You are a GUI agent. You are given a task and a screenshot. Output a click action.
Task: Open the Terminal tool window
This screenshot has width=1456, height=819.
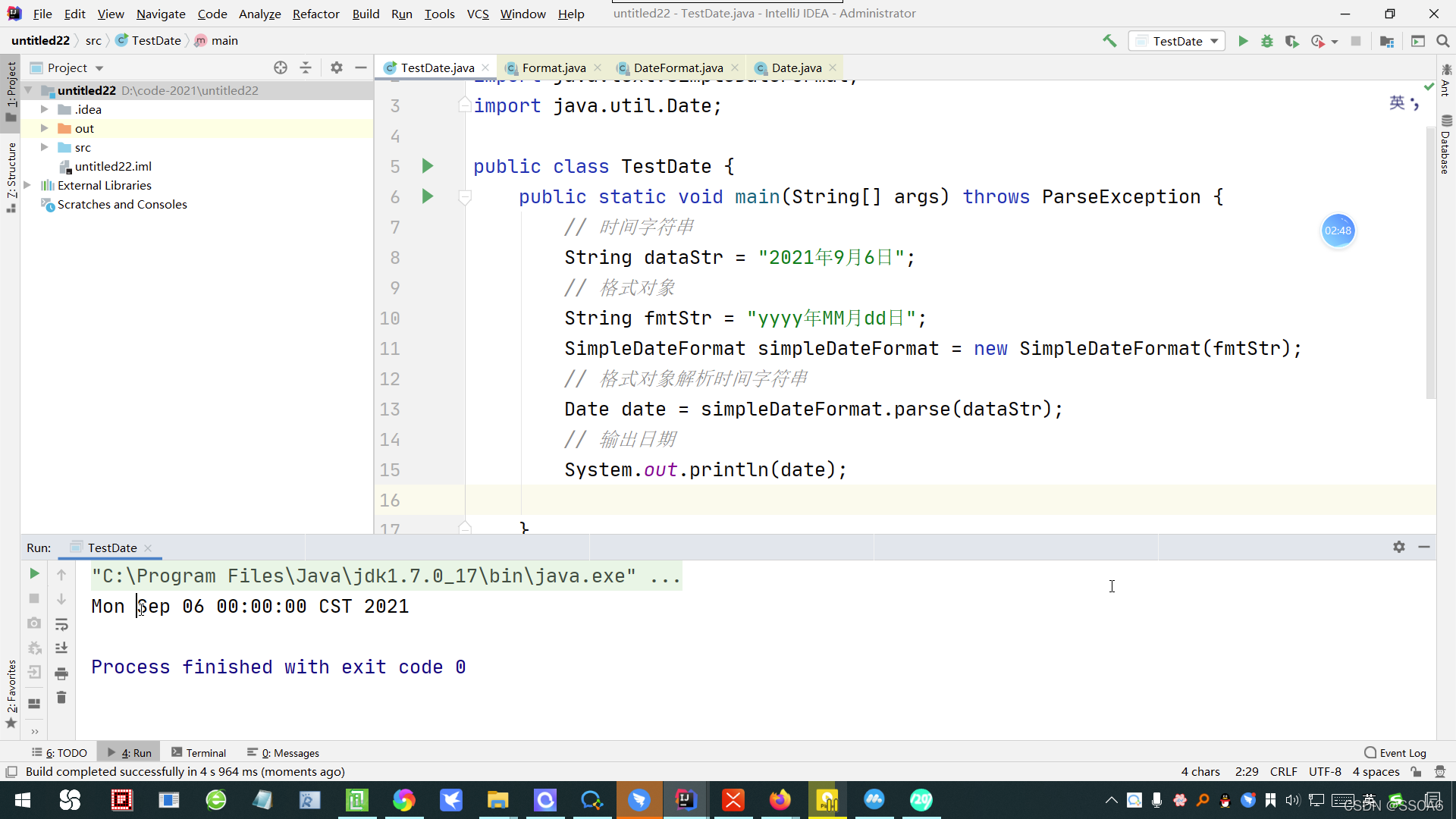pyautogui.click(x=199, y=752)
